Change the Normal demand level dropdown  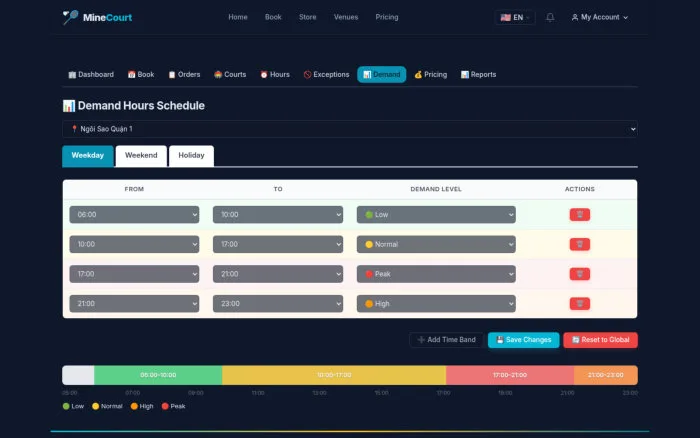pyautogui.click(x=436, y=244)
